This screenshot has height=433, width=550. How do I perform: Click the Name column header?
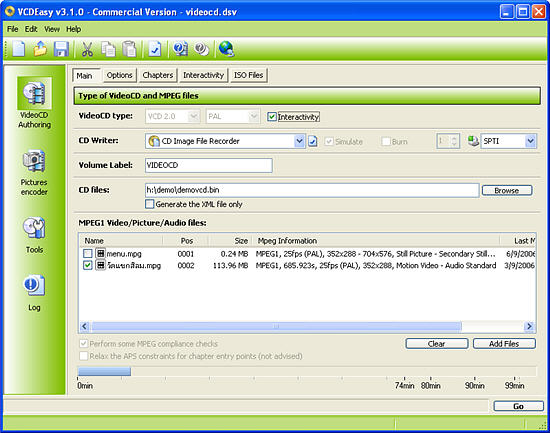[x=121, y=241]
